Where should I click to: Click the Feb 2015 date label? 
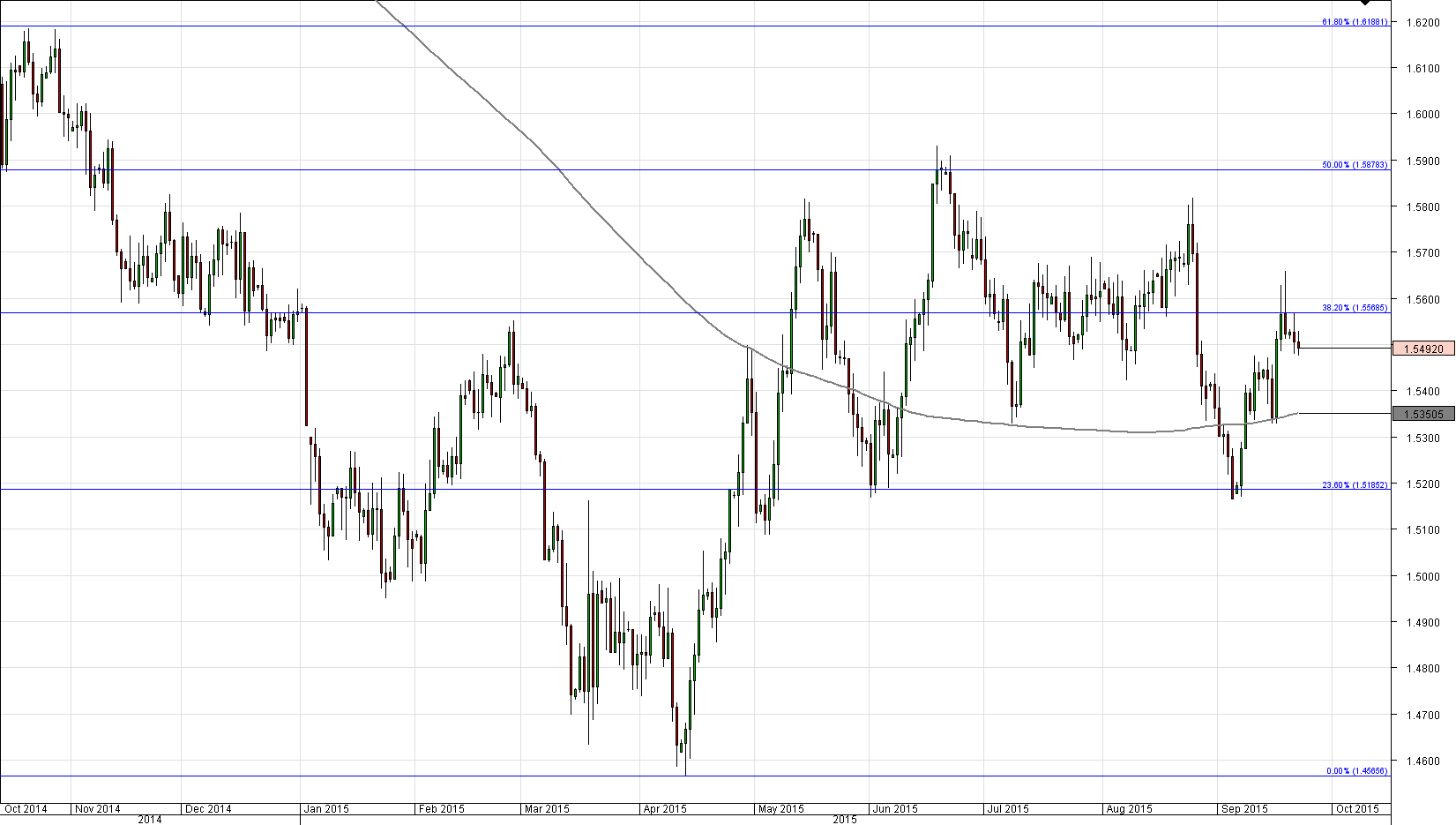point(441,808)
